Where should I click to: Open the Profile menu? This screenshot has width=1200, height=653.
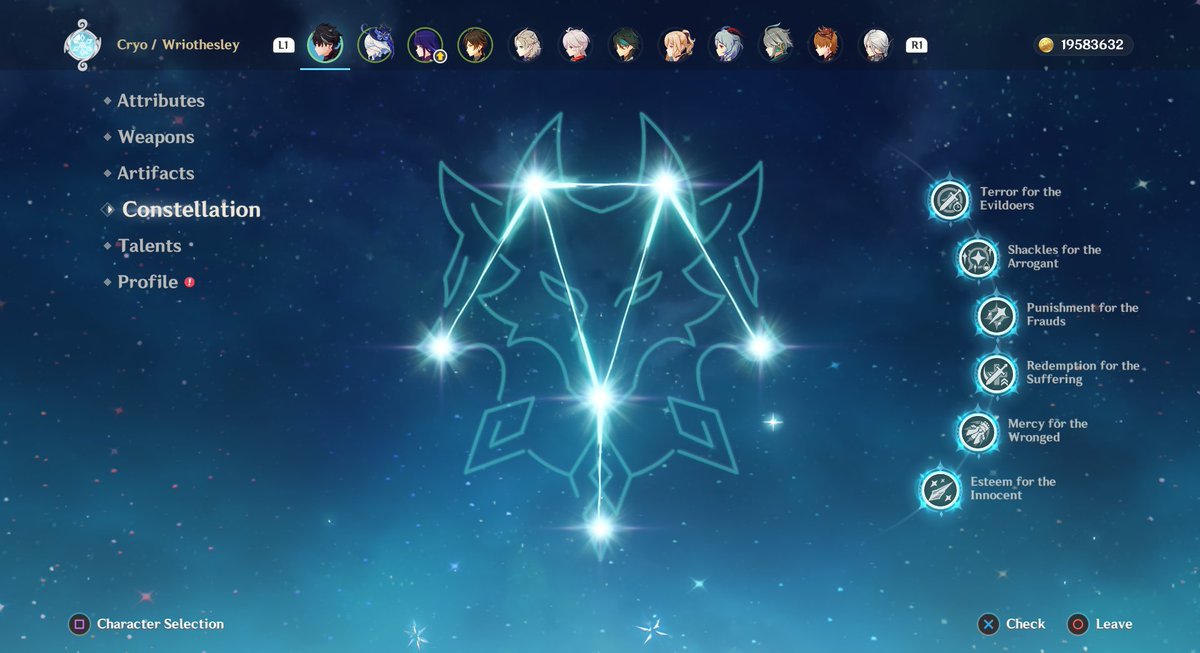pos(147,282)
